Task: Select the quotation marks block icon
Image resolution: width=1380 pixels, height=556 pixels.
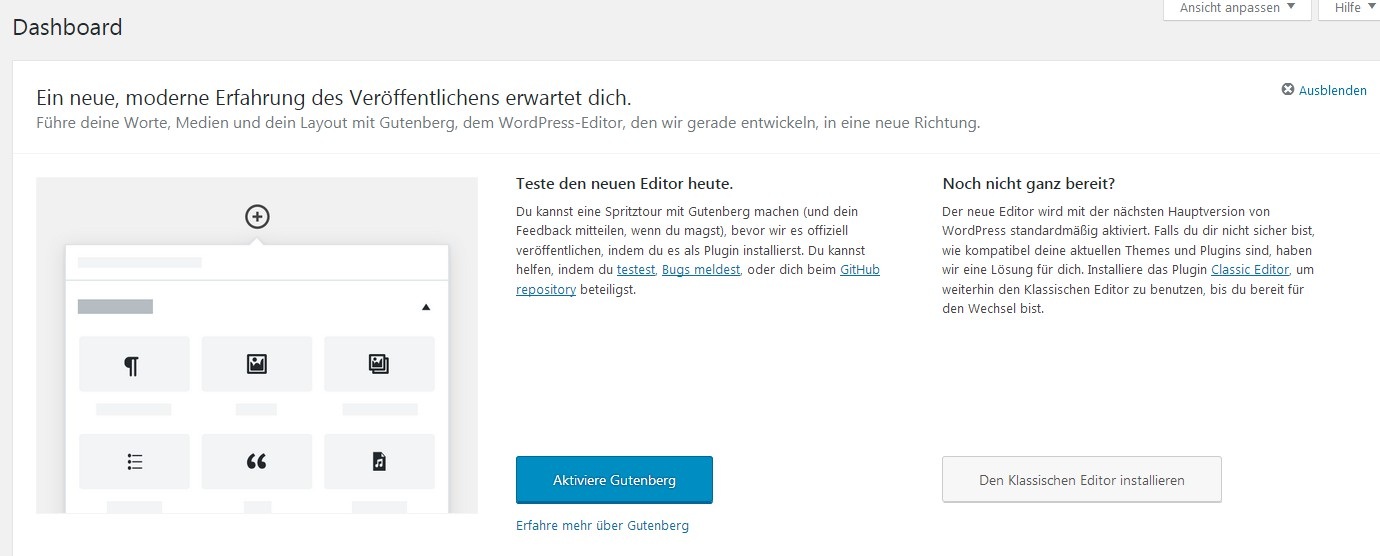Action: (257, 461)
